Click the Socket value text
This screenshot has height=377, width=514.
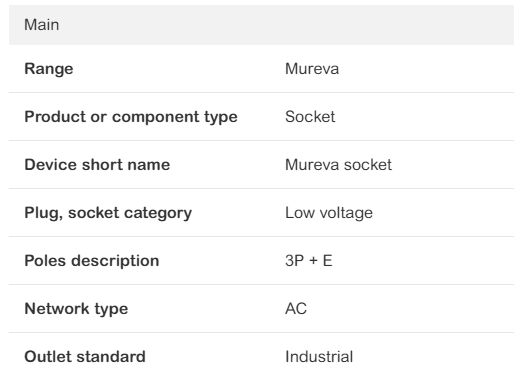[310, 117]
